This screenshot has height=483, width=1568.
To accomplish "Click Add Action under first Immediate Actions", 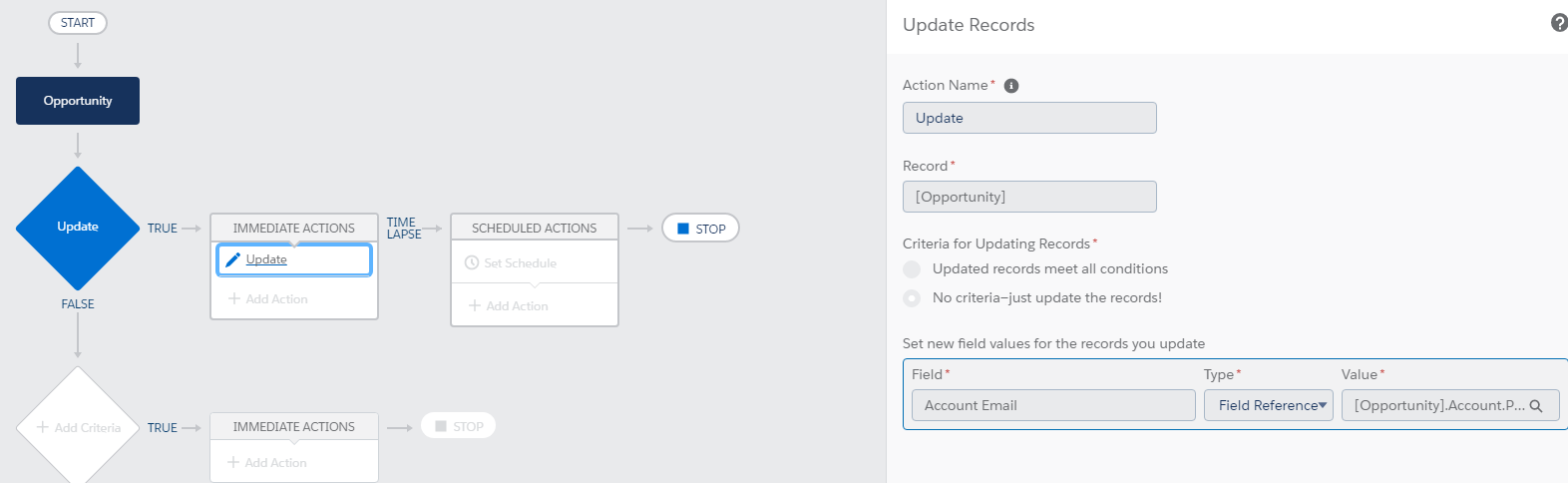I will [x=267, y=298].
